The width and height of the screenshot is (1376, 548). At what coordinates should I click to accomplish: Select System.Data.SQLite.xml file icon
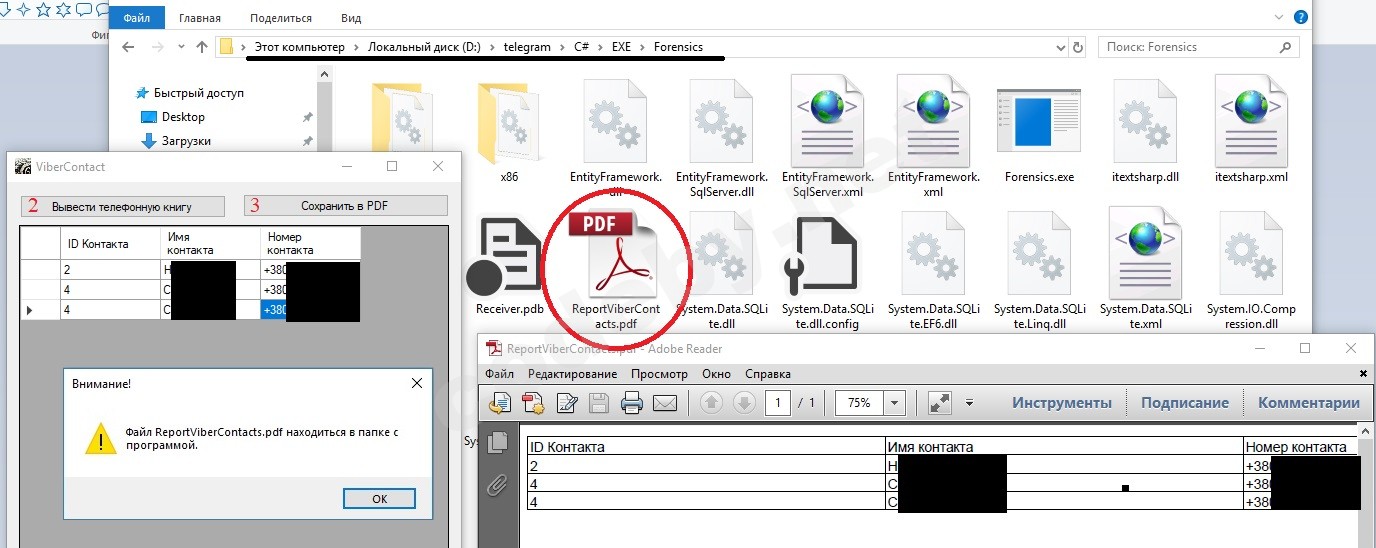coord(1146,253)
